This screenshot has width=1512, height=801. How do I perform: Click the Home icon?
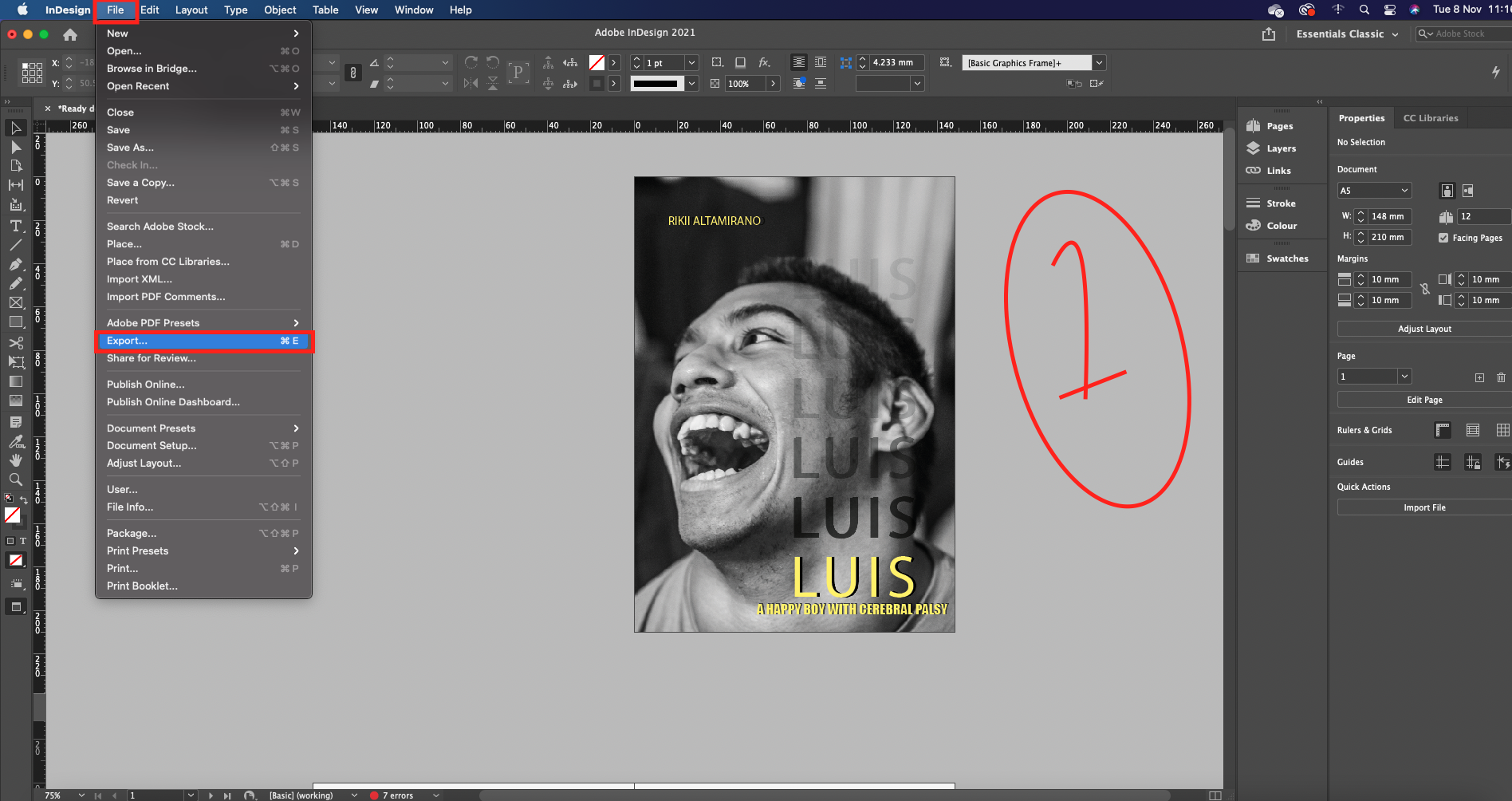70,34
